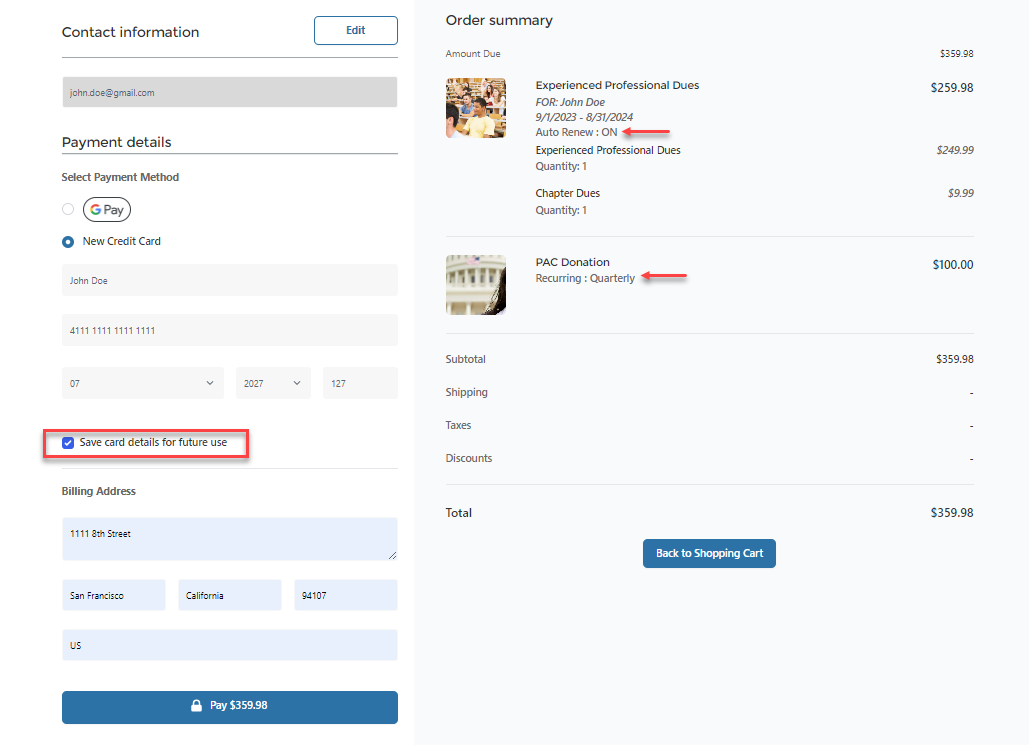
Task: Select the Google Pay radio button
Action: [68, 210]
